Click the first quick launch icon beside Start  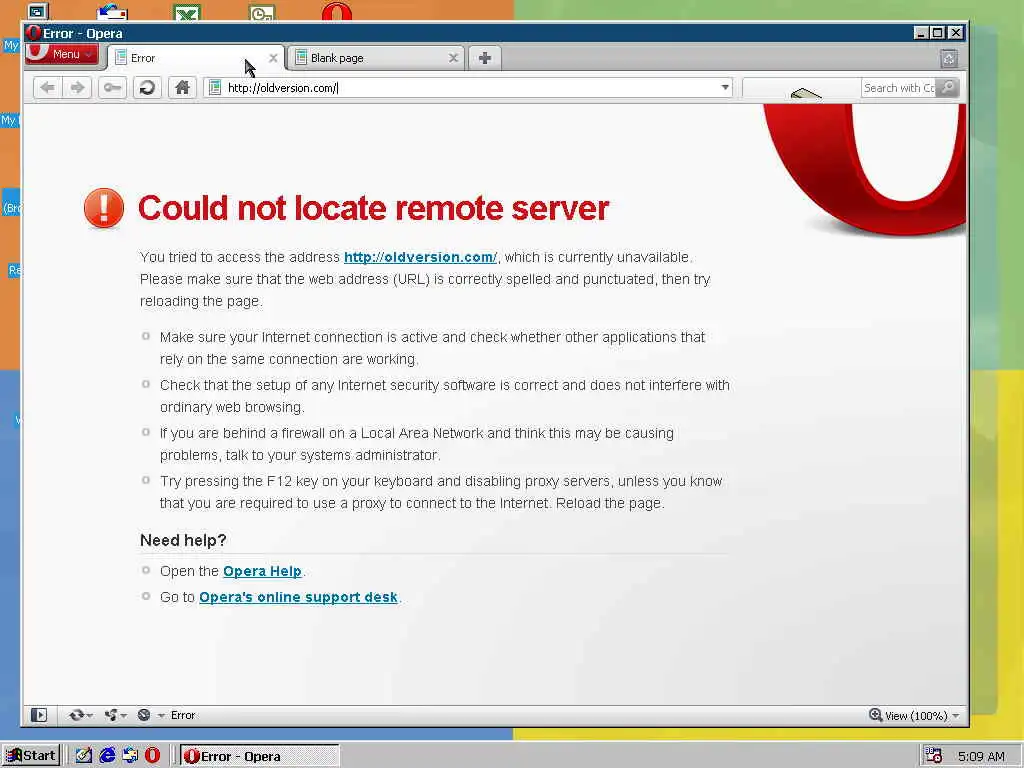(x=84, y=756)
